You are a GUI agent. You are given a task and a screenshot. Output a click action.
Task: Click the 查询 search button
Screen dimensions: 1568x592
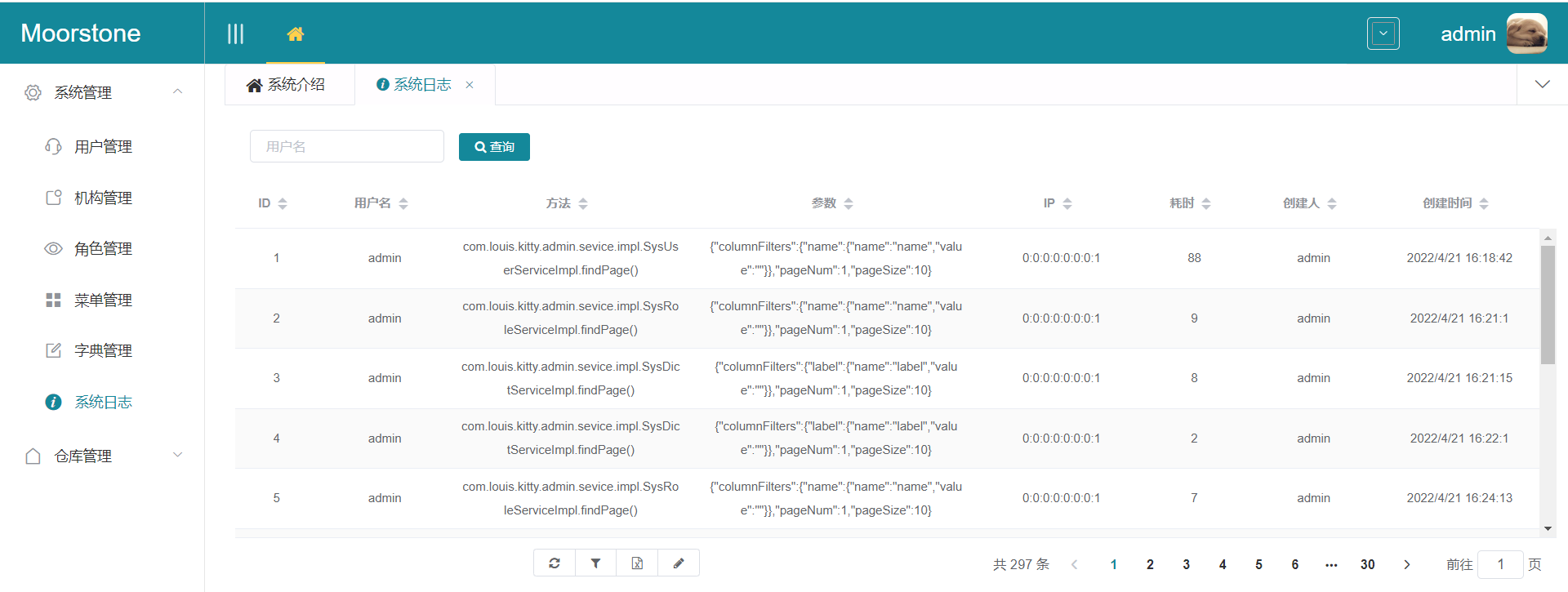pyautogui.click(x=494, y=147)
